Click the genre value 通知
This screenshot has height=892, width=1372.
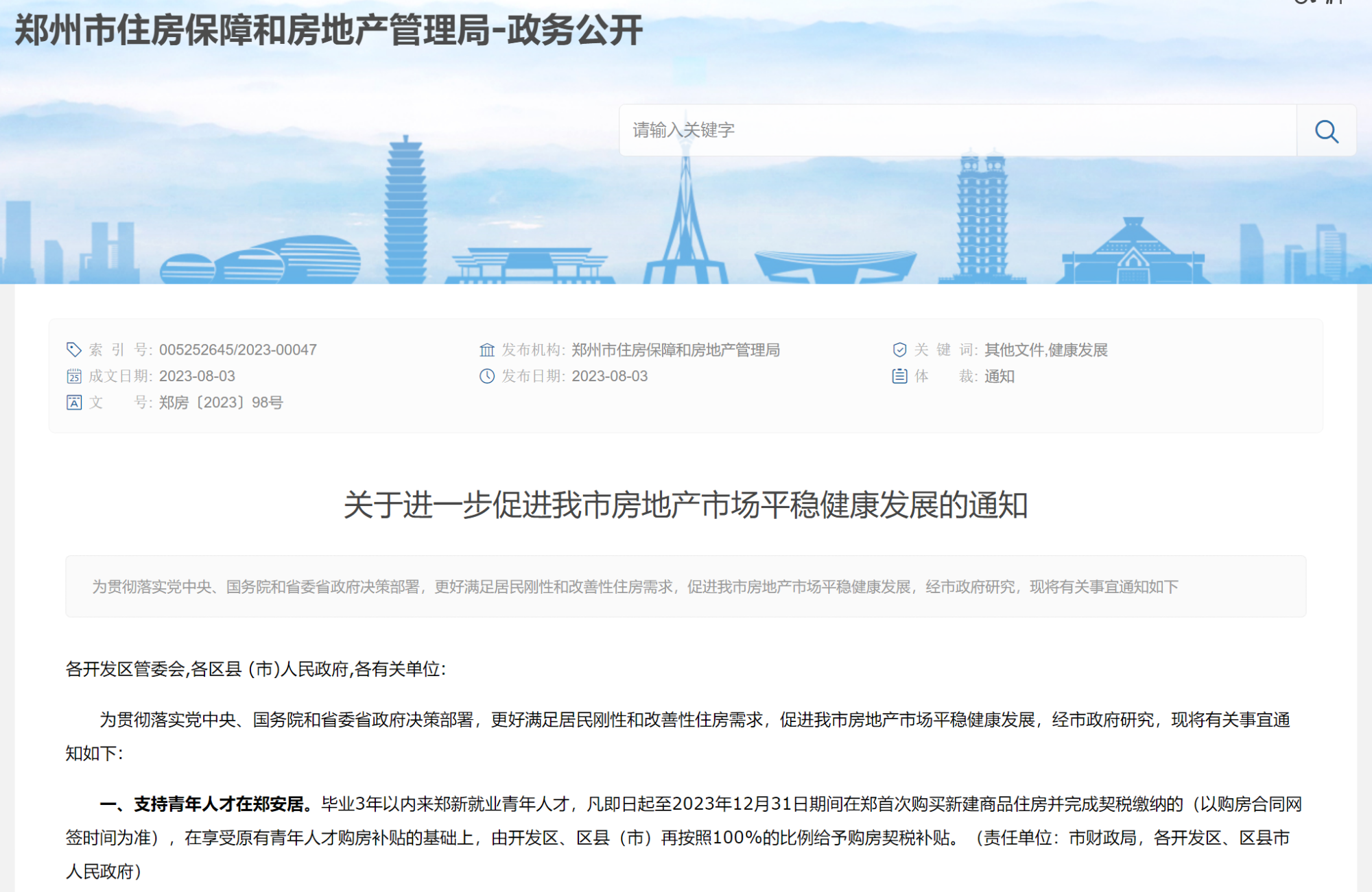pyautogui.click(x=999, y=376)
